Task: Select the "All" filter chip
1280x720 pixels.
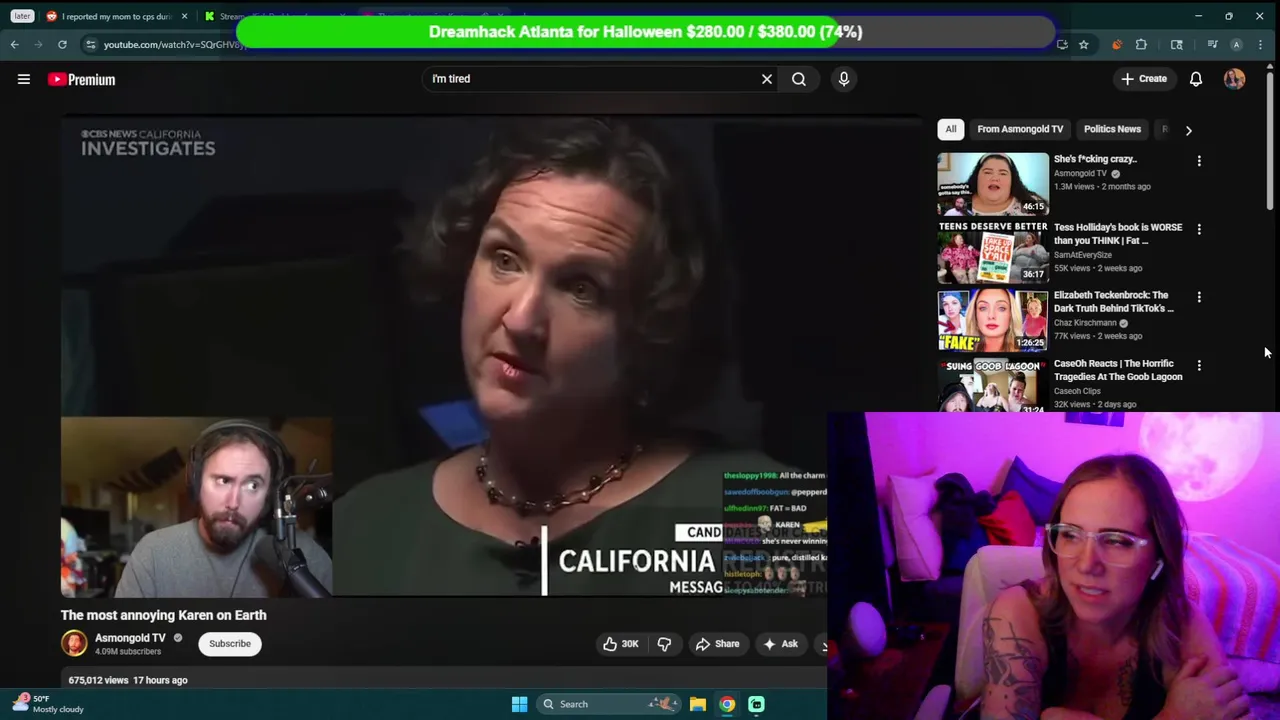Action: point(951,129)
